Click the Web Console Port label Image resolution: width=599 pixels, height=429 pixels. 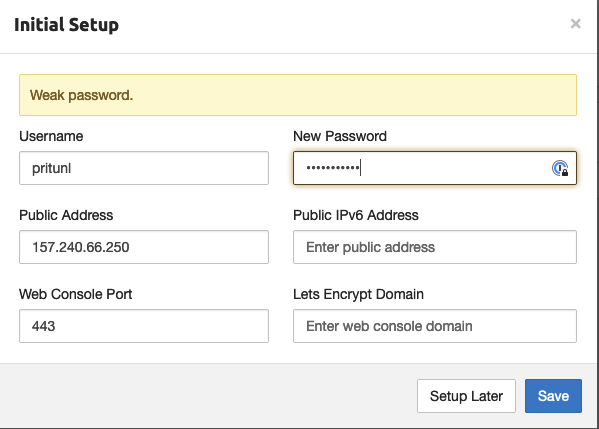coord(76,294)
